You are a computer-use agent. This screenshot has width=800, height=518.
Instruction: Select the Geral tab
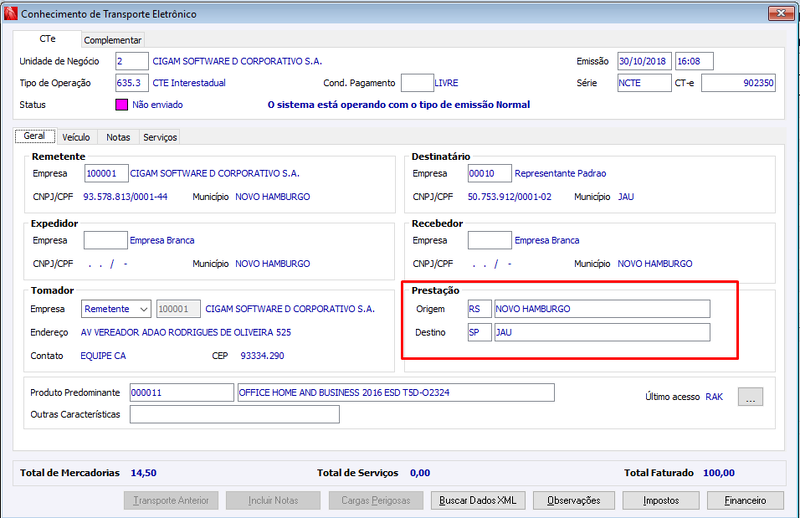pos(35,136)
